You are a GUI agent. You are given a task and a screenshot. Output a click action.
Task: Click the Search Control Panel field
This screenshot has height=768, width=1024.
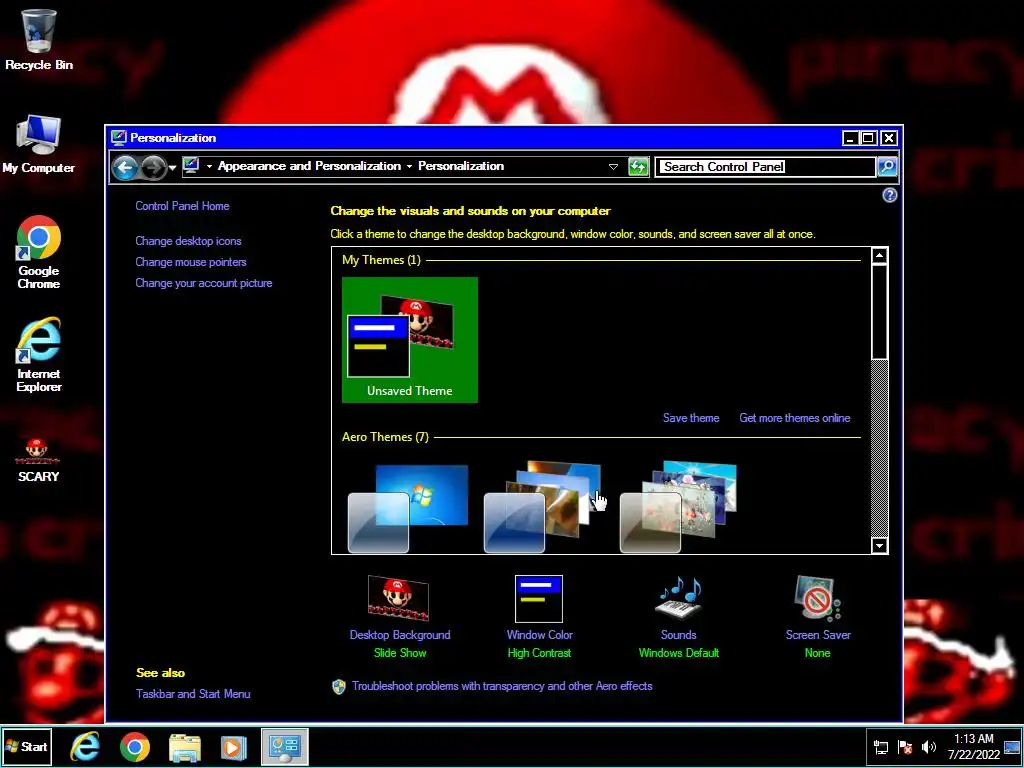[765, 167]
